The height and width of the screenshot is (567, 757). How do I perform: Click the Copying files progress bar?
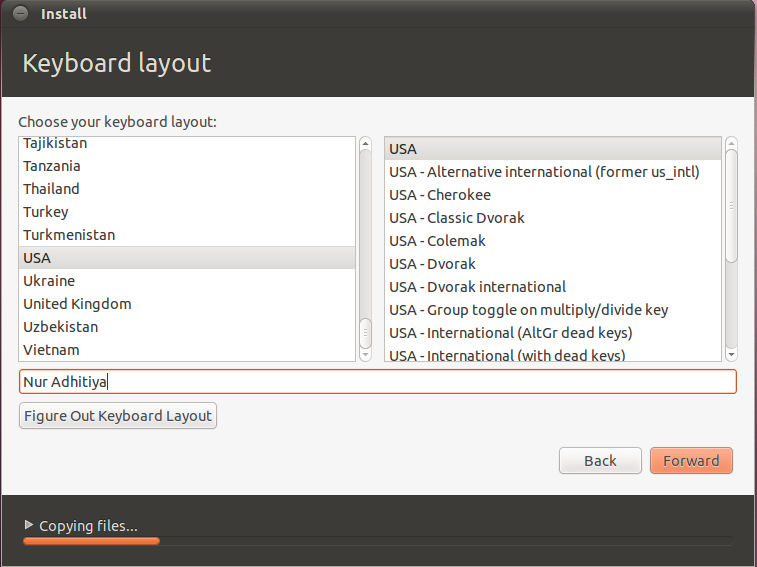coord(378,541)
